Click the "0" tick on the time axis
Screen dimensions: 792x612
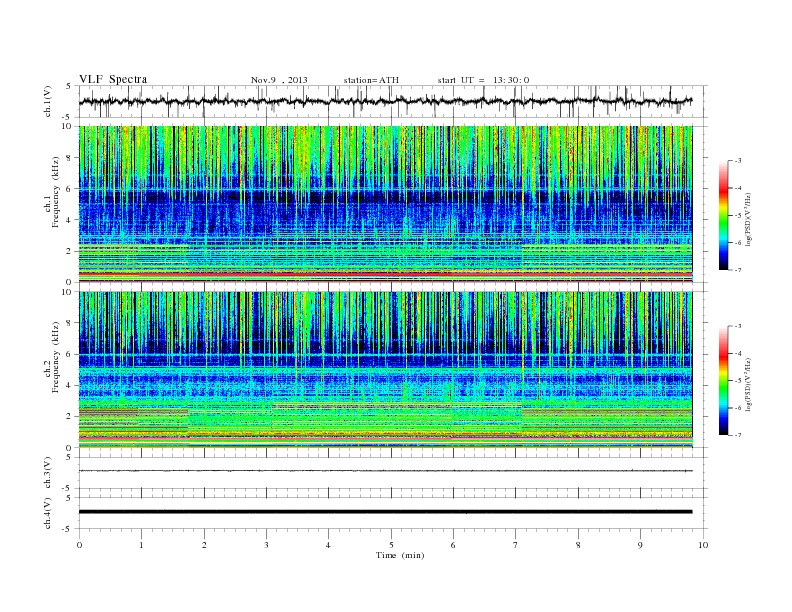click(79, 545)
